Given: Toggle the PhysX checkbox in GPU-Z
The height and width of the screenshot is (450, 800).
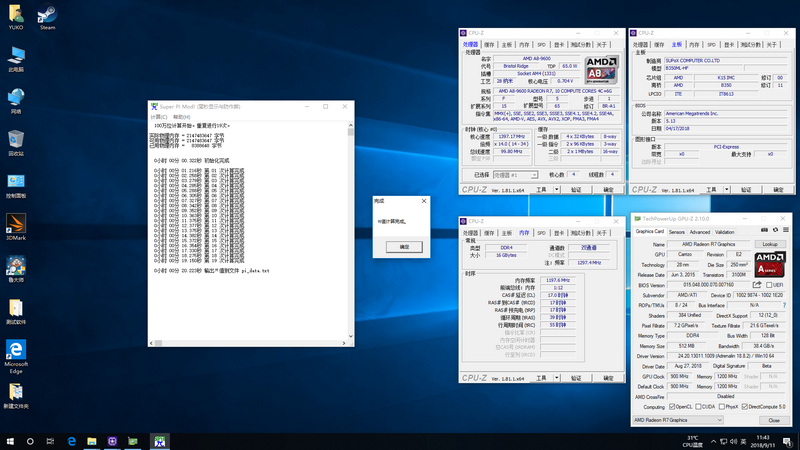Looking at the screenshot, I should 721,407.
